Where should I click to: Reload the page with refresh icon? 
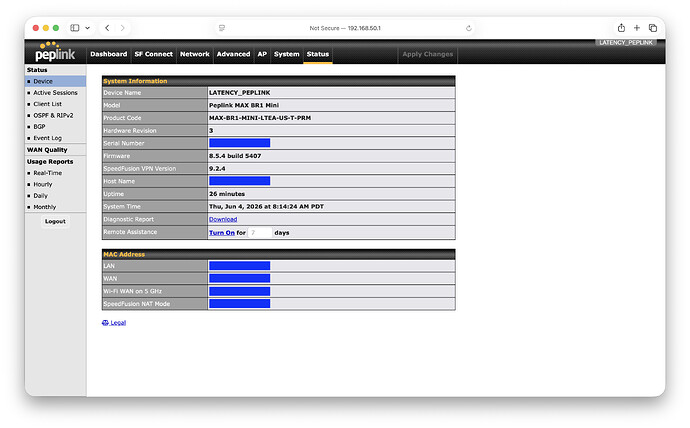point(469,28)
